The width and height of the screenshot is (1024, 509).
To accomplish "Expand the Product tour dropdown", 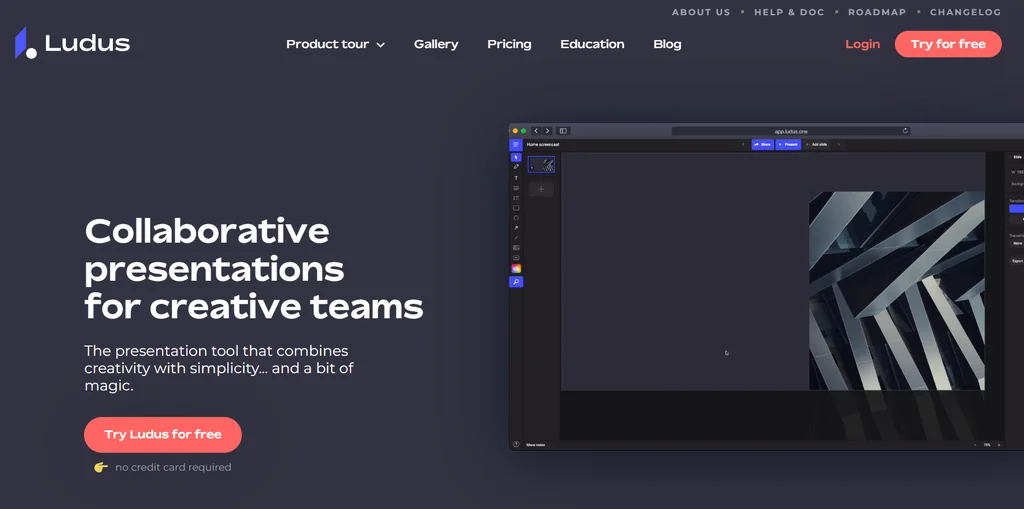I will click(335, 44).
